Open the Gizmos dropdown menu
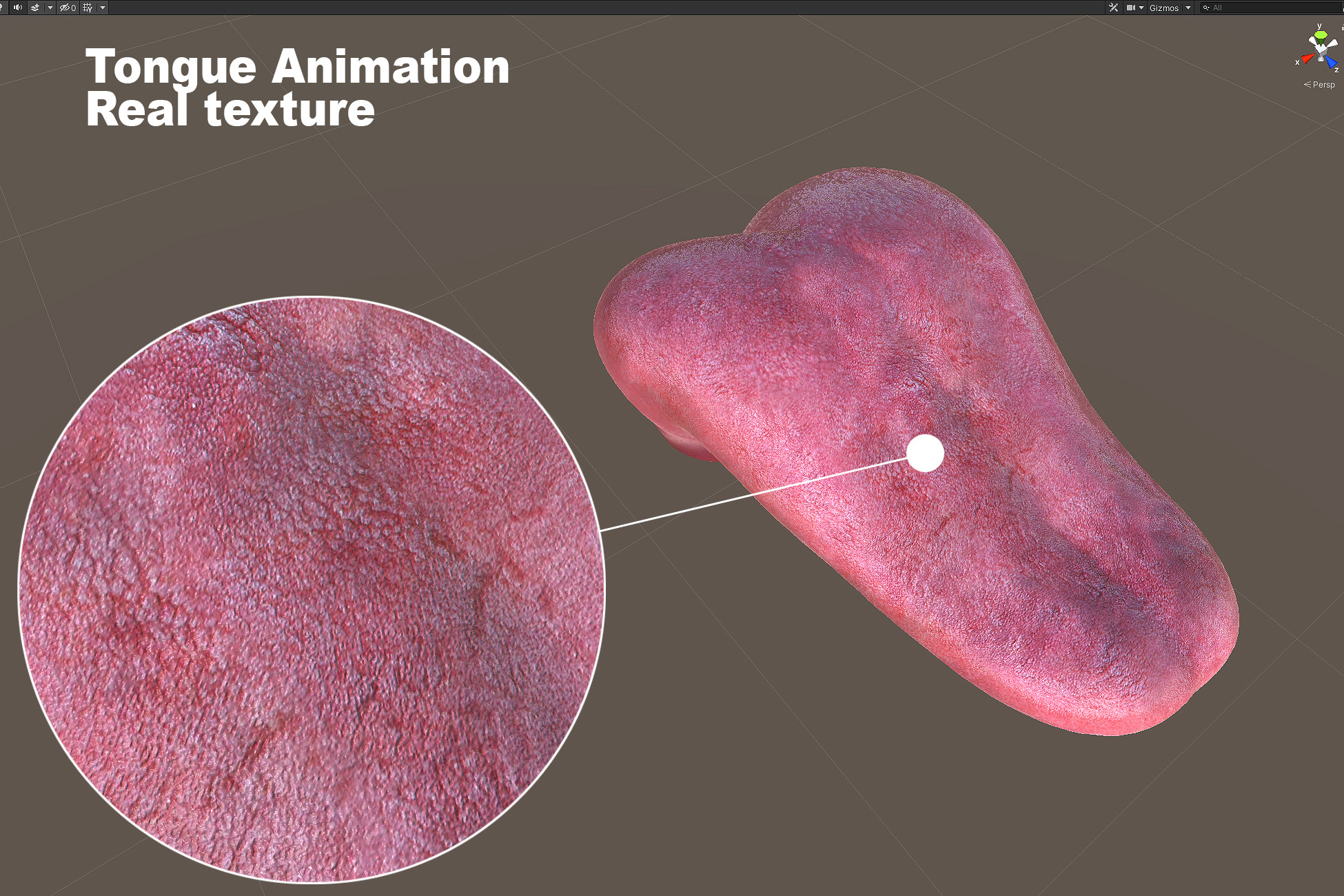Image resolution: width=1344 pixels, height=896 pixels. 1165,8
